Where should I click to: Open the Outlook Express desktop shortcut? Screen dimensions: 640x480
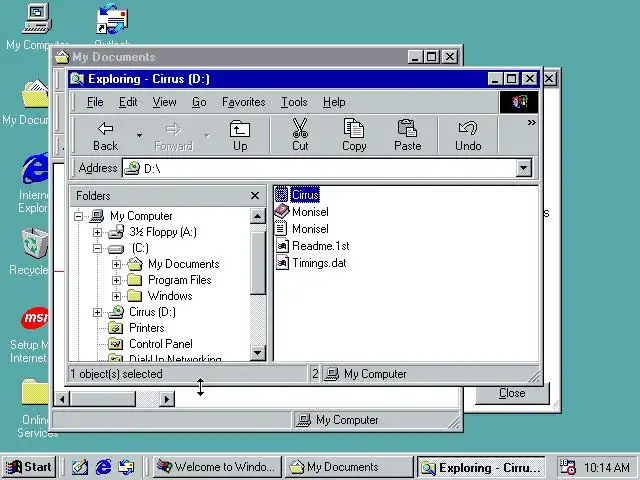[x=112, y=19]
